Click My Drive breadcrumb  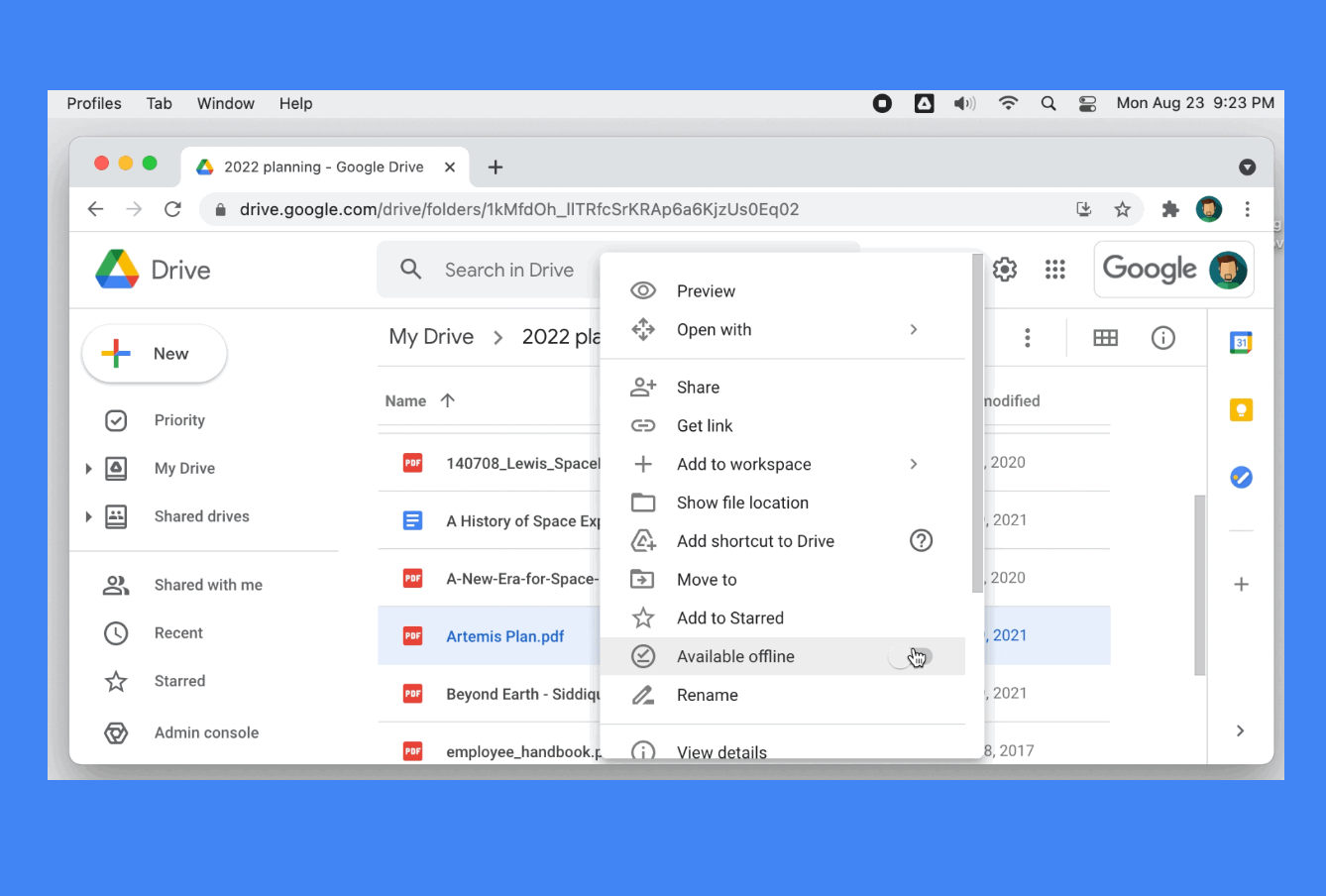[x=431, y=337]
